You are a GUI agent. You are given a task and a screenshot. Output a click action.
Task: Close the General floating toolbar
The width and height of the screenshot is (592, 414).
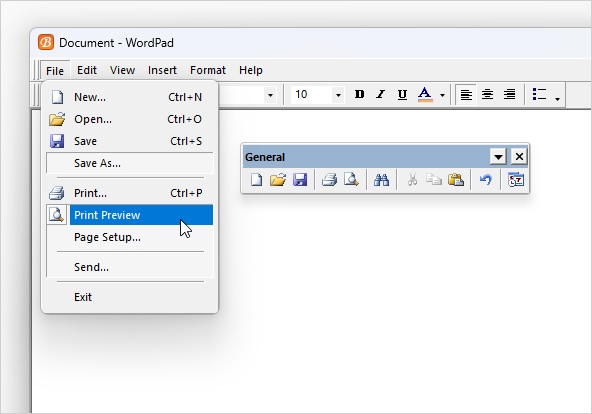coord(519,156)
